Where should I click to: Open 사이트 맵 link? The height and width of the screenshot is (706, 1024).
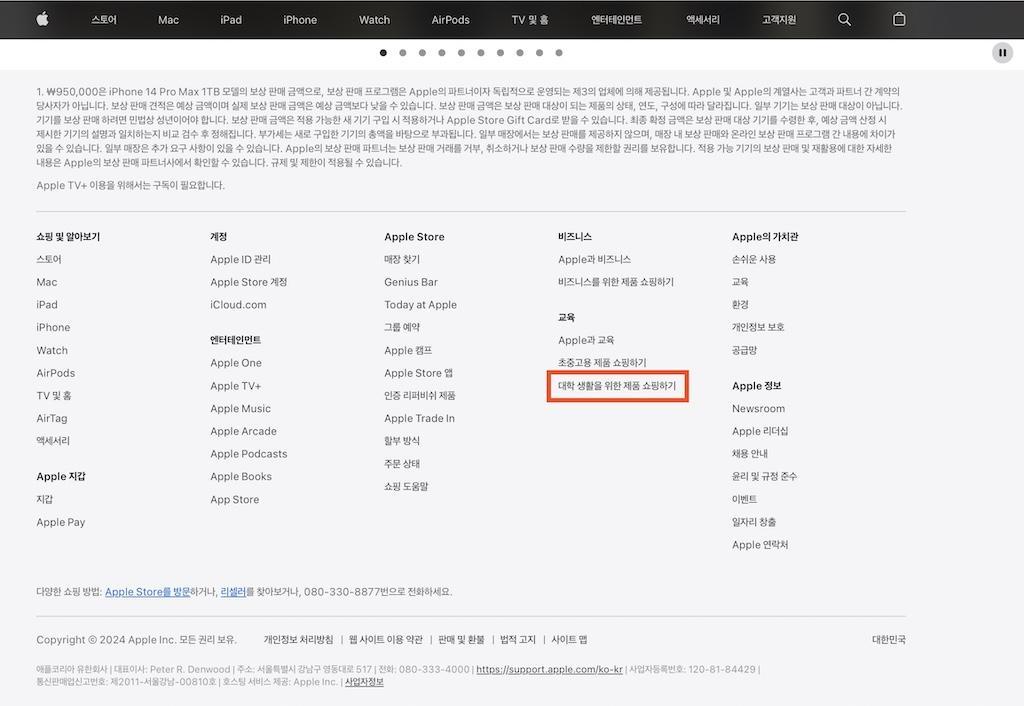click(569, 640)
